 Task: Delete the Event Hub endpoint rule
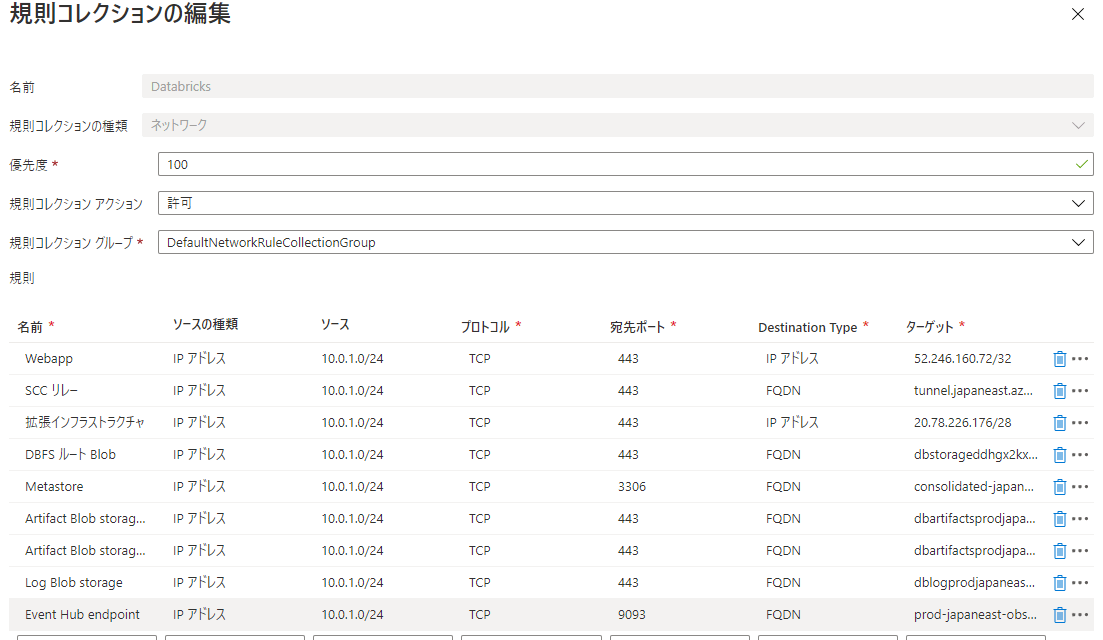(x=1059, y=615)
